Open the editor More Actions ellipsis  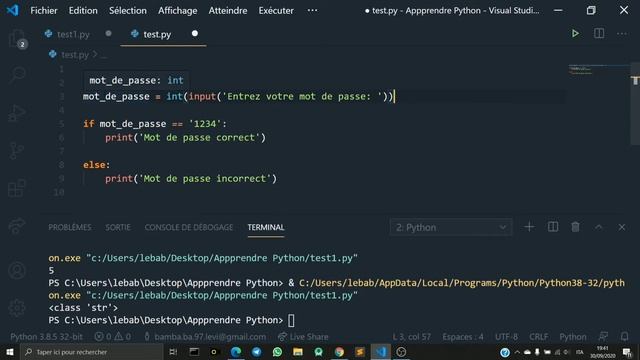click(622, 33)
